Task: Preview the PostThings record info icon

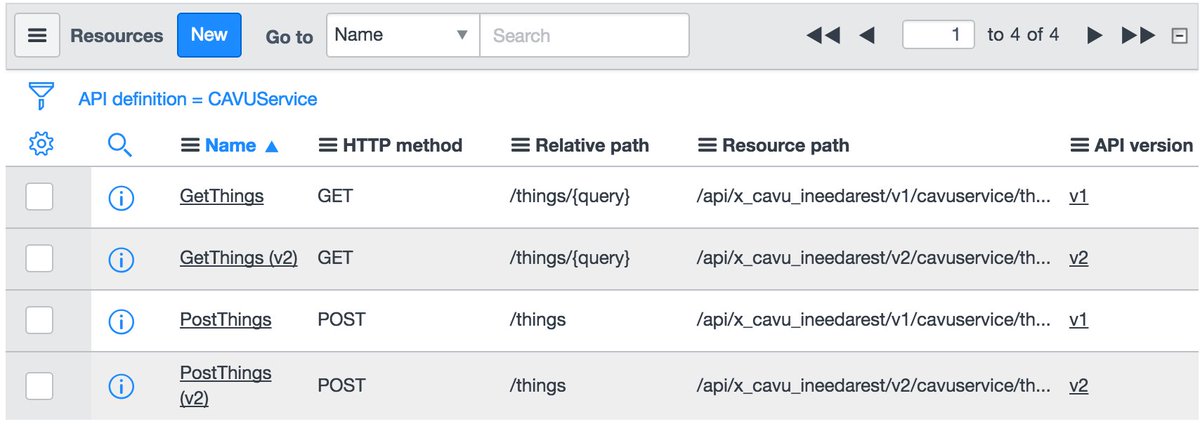Action: pyautogui.click(x=120, y=321)
